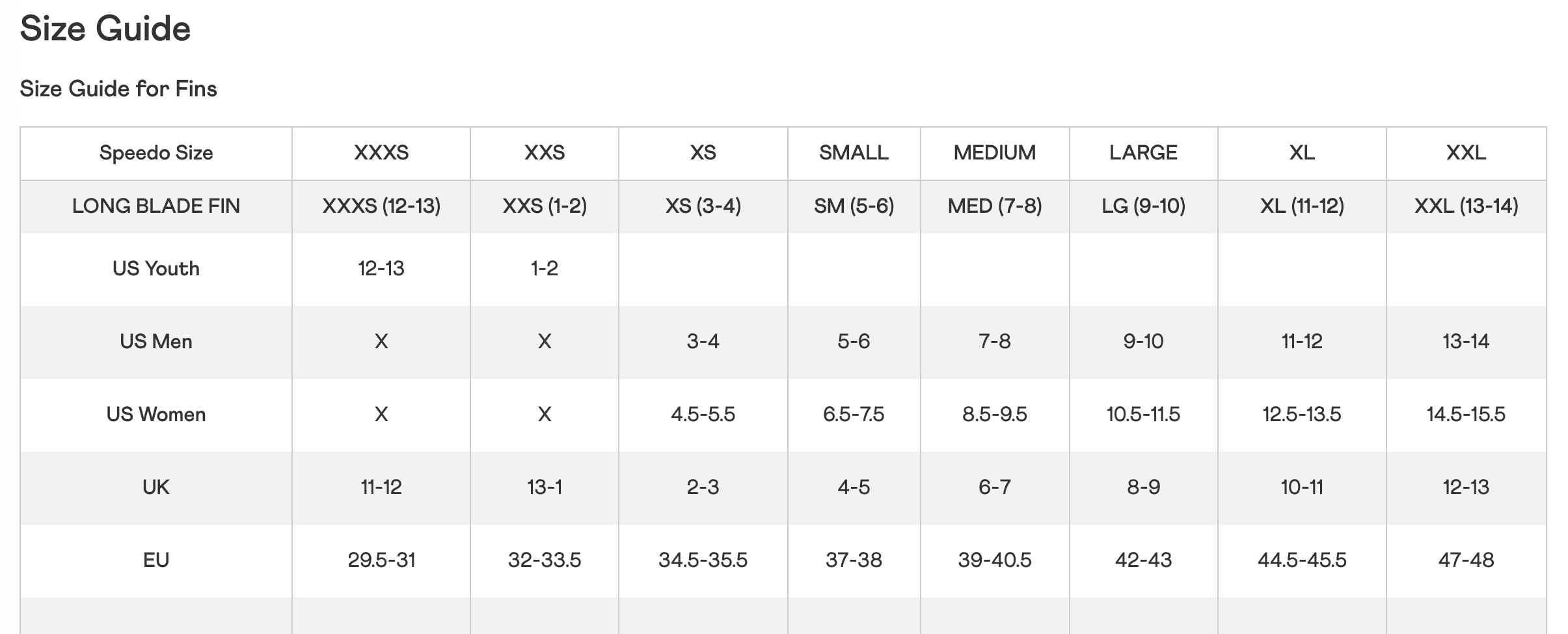Select the US Youth 1-2 size cell
1568x634 pixels.
click(x=545, y=269)
